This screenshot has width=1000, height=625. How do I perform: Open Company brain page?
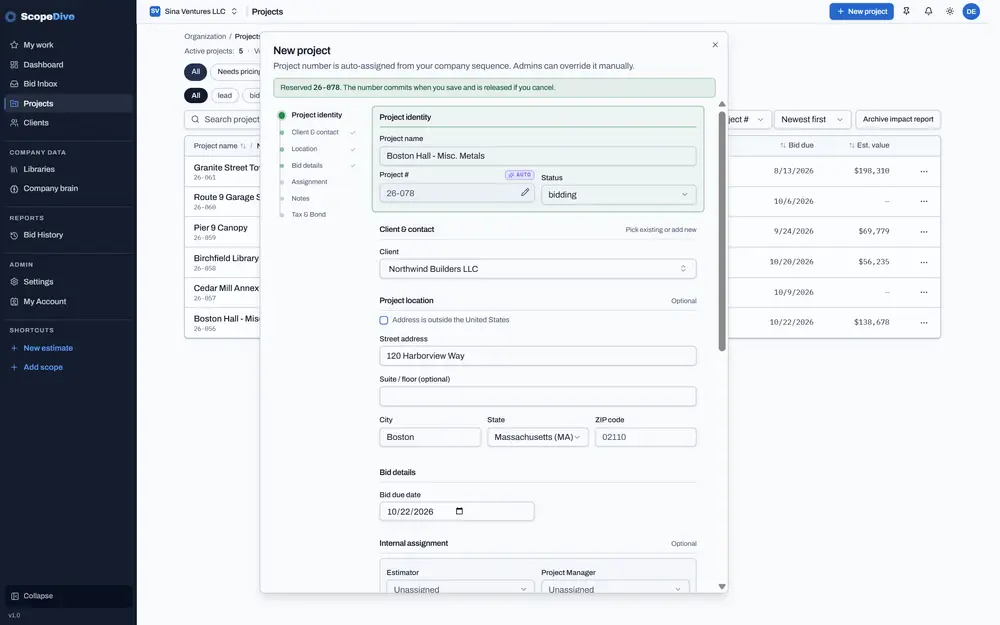(68, 188)
